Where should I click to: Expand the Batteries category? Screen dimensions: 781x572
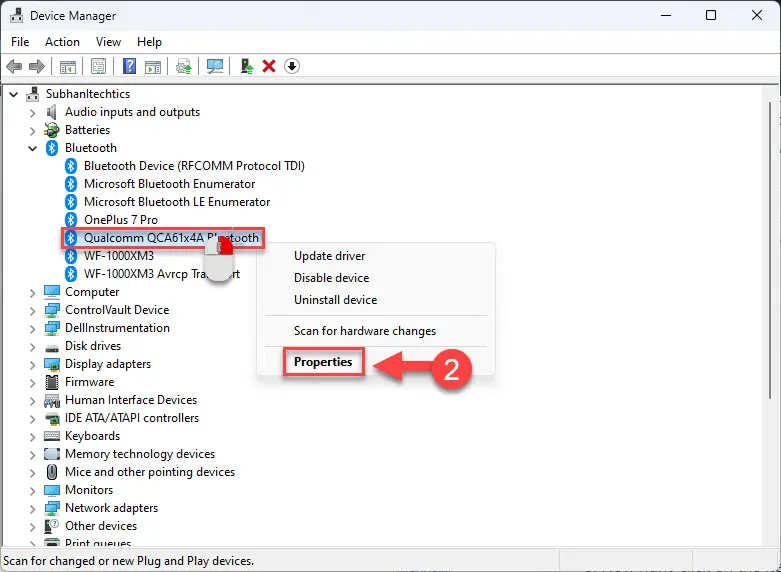click(x=32, y=131)
